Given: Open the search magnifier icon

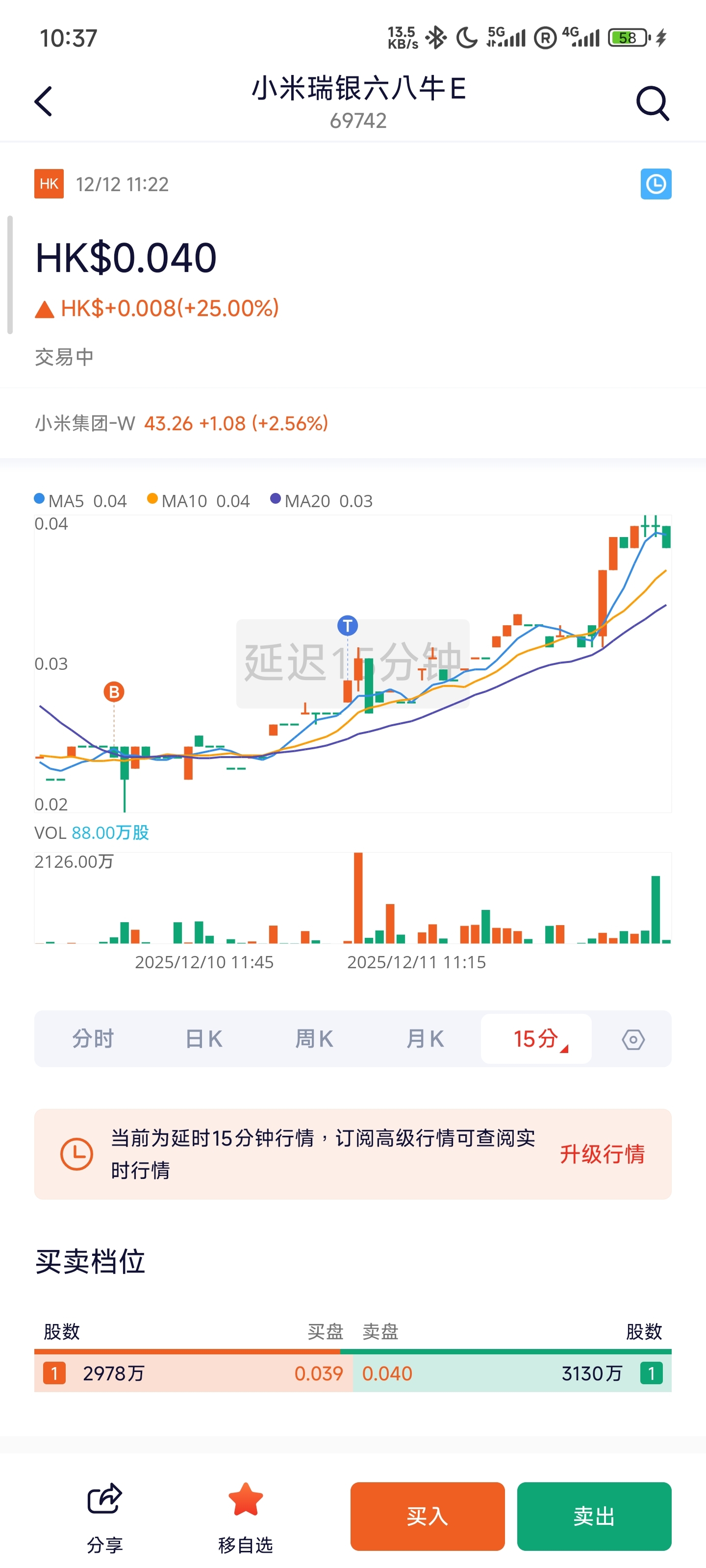Looking at the screenshot, I should pos(653,103).
